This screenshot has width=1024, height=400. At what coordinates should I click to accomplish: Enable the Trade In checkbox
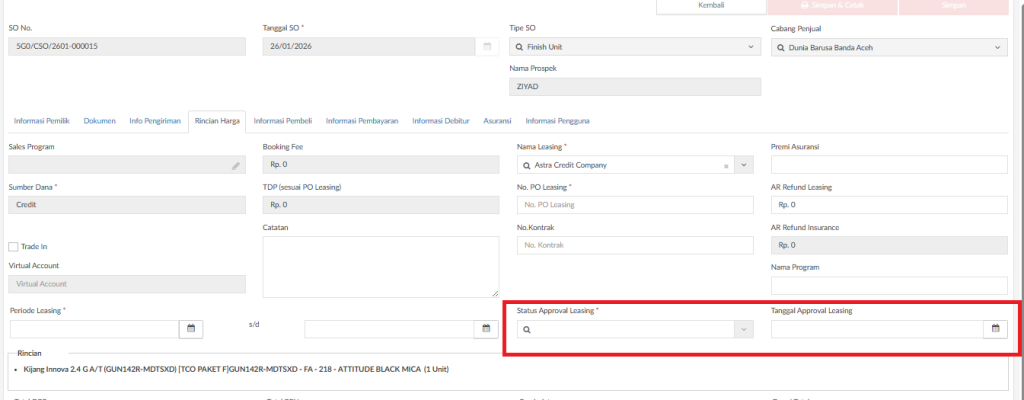pyautogui.click(x=14, y=247)
